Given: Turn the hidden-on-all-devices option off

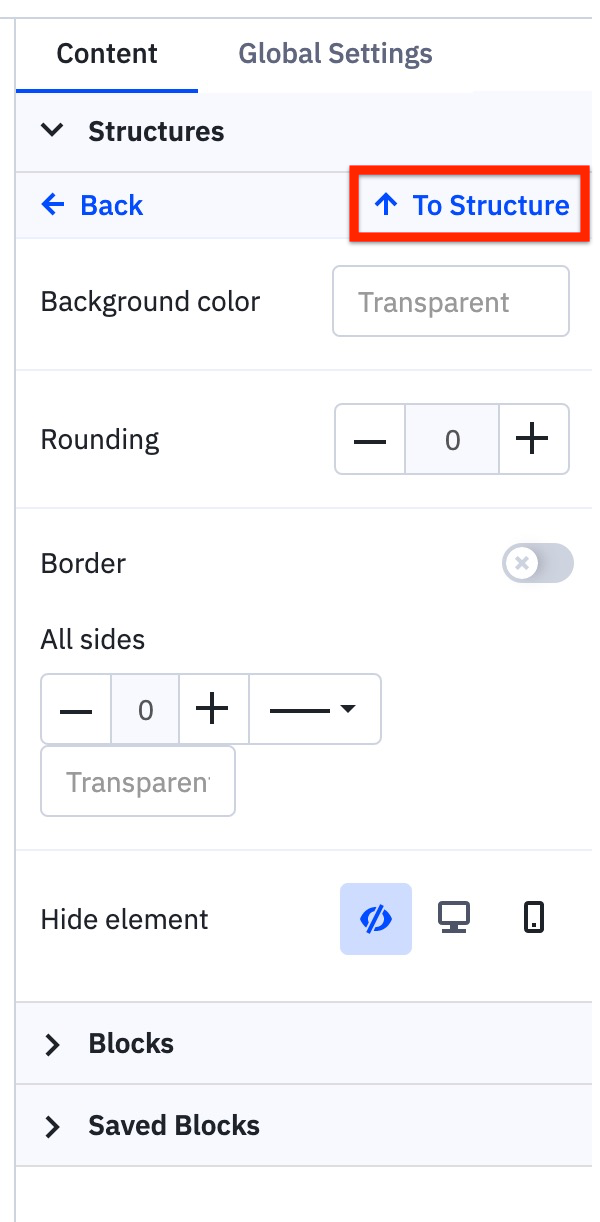Looking at the screenshot, I should tap(375, 918).
